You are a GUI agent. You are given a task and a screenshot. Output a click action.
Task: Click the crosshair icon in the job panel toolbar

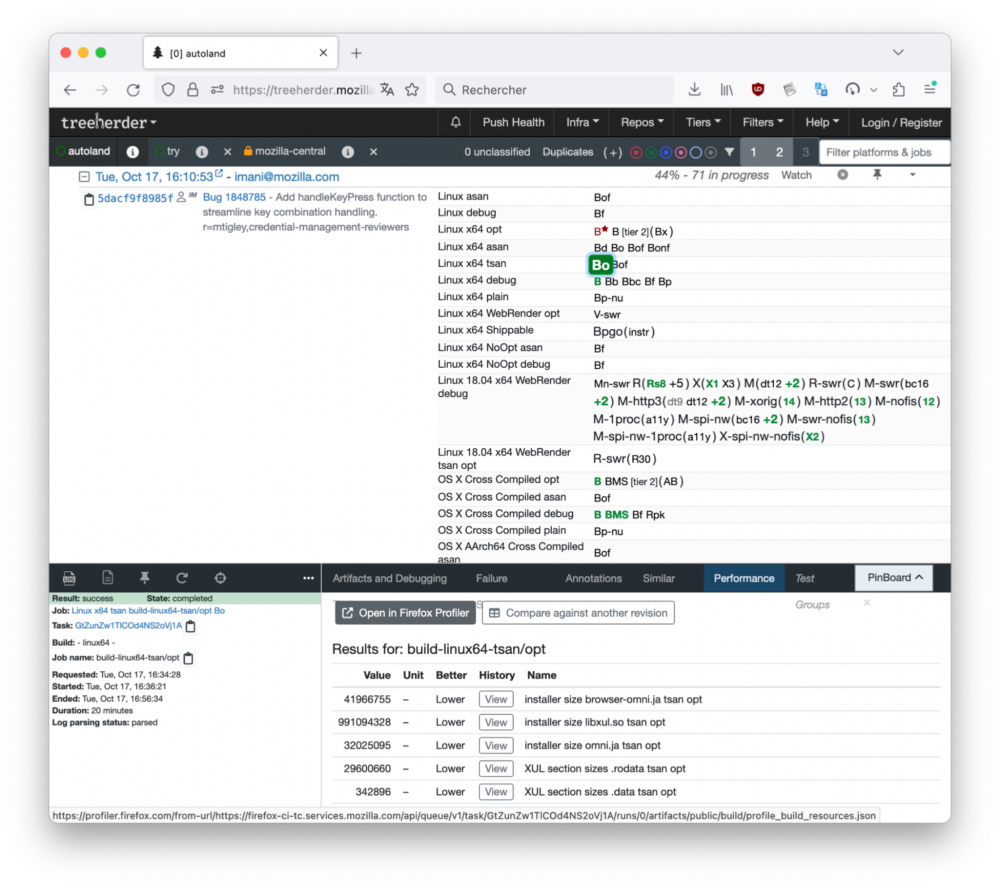point(220,578)
